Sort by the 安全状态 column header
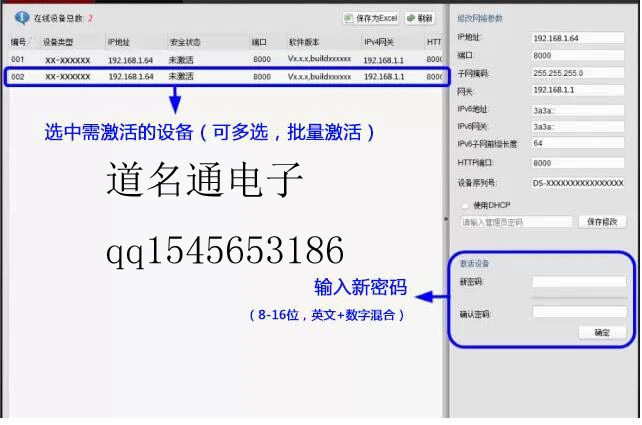The height and width of the screenshot is (425, 642). [185, 42]
